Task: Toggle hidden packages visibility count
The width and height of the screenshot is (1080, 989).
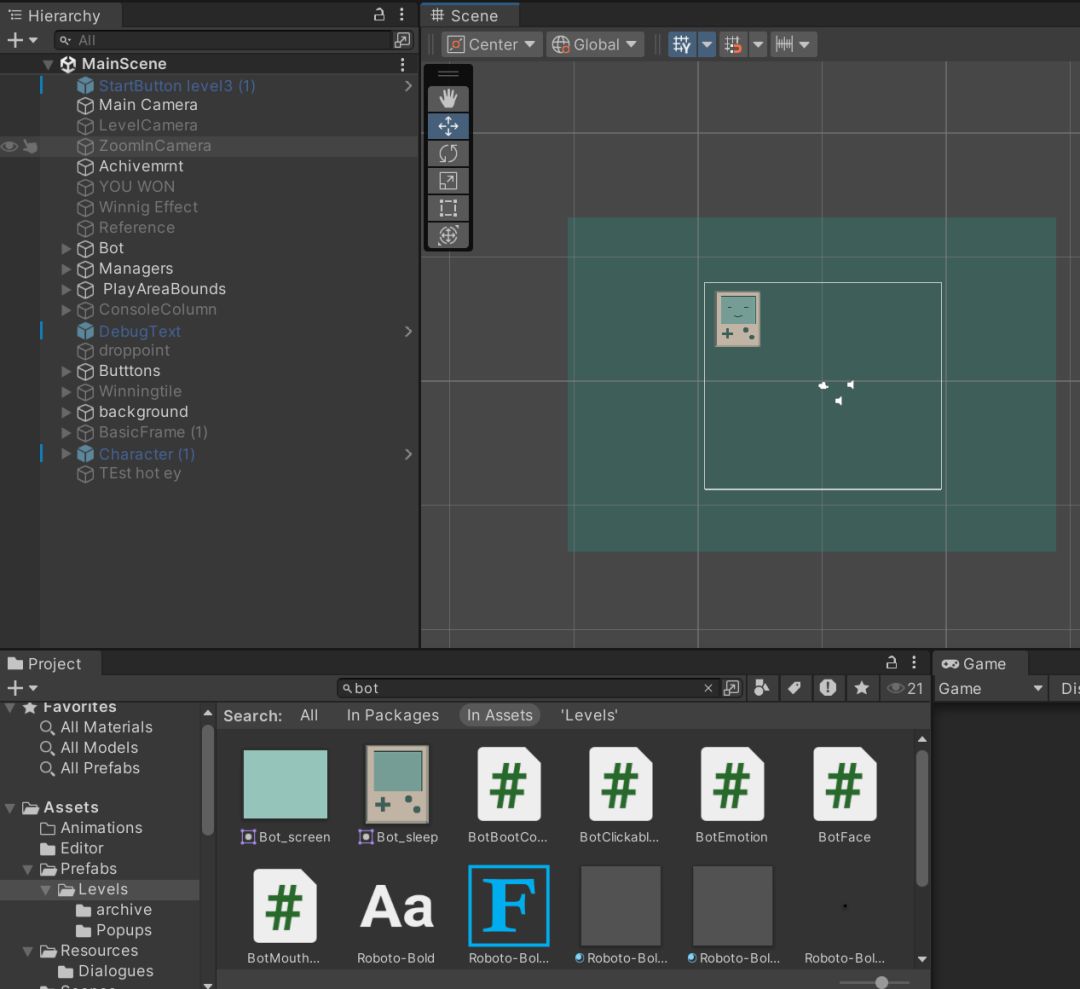Action: (x=906, y=688)
